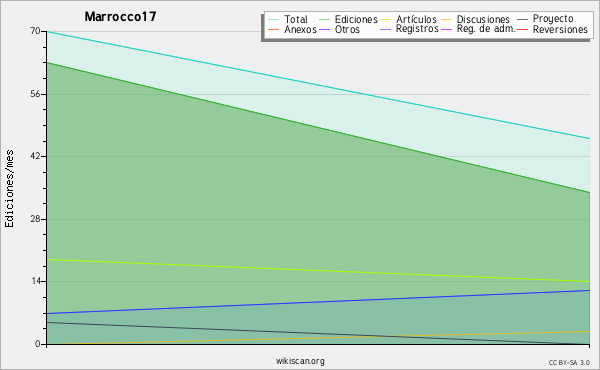Click the Otros legend label

coord(347,29)
